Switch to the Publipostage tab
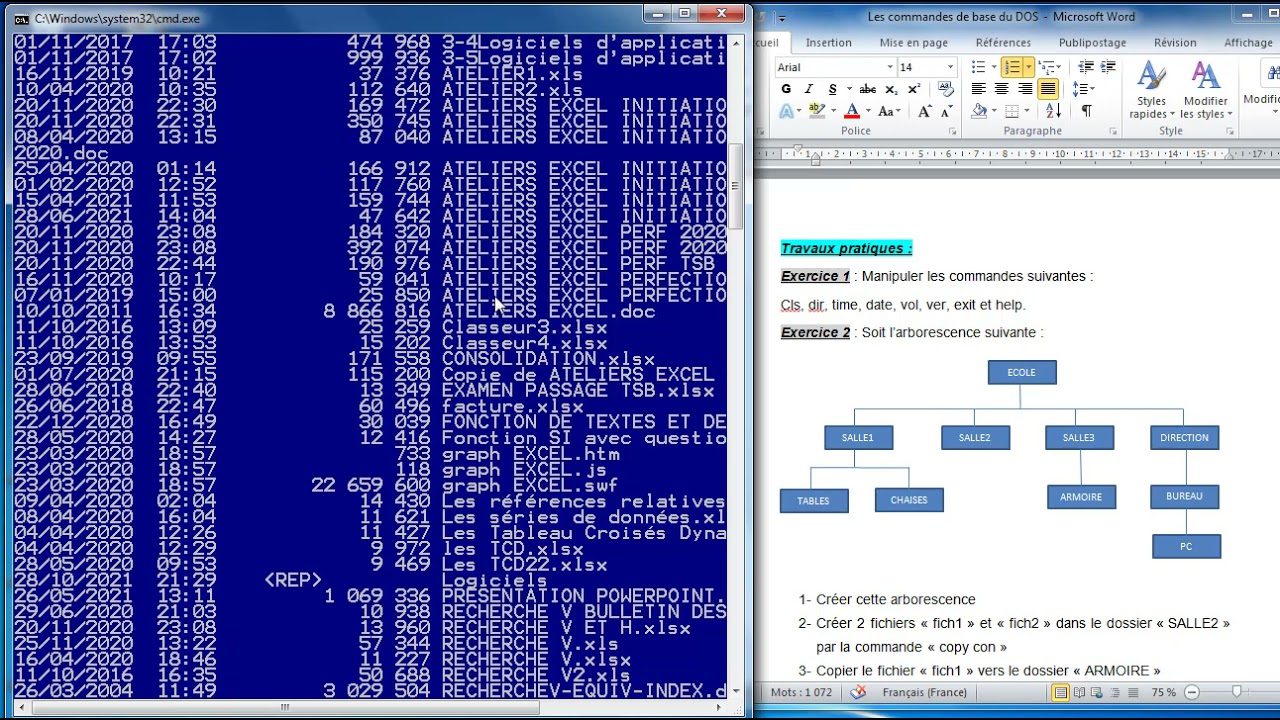 (1092, 43)
